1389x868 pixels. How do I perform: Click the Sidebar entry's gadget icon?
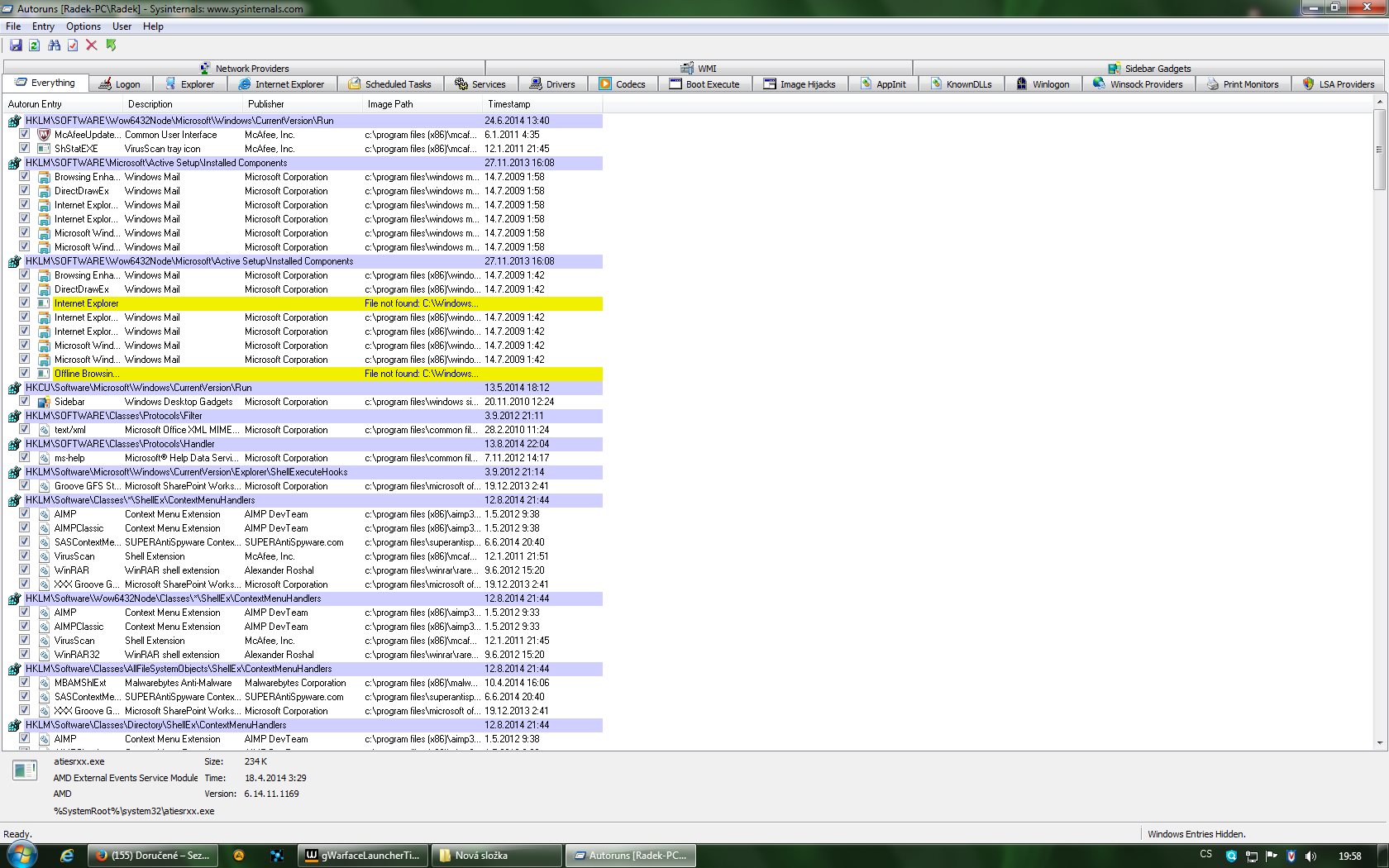point(44,402)
